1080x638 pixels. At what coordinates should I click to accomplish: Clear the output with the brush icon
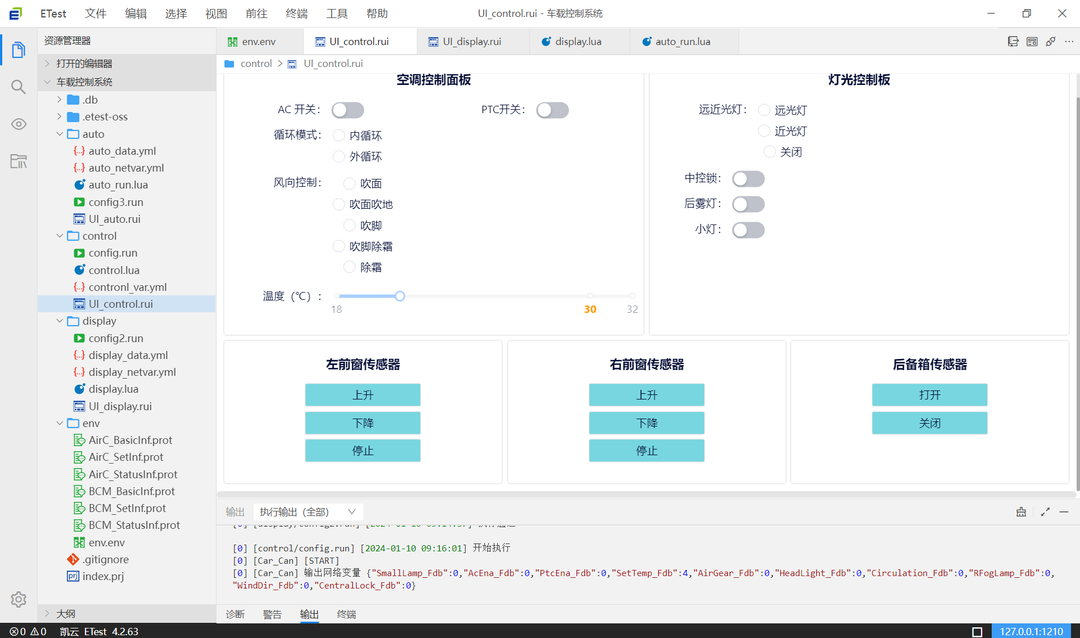point(1020,511)
